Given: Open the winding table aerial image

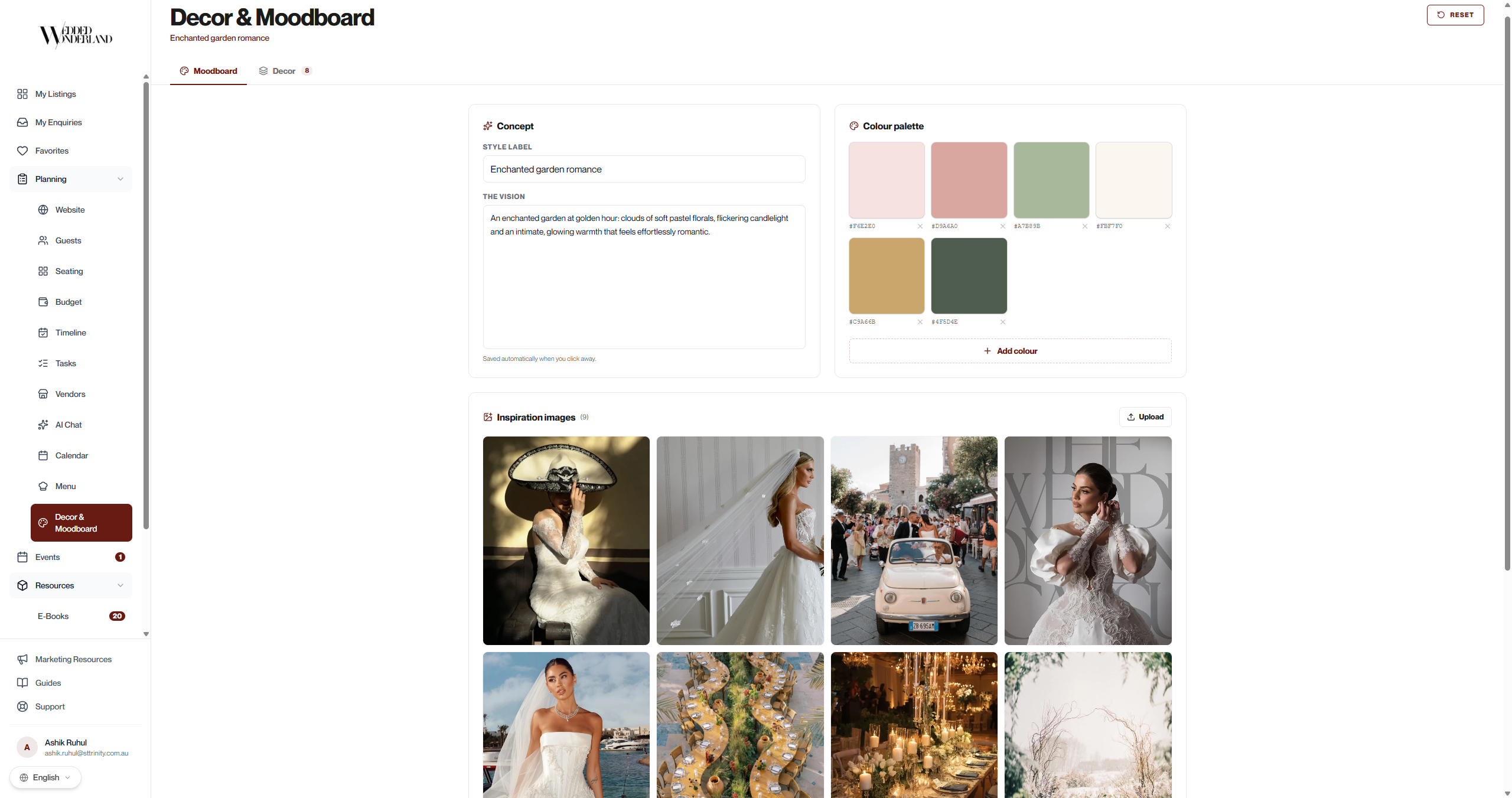Looking at the screenshot, I should [740, 725].
